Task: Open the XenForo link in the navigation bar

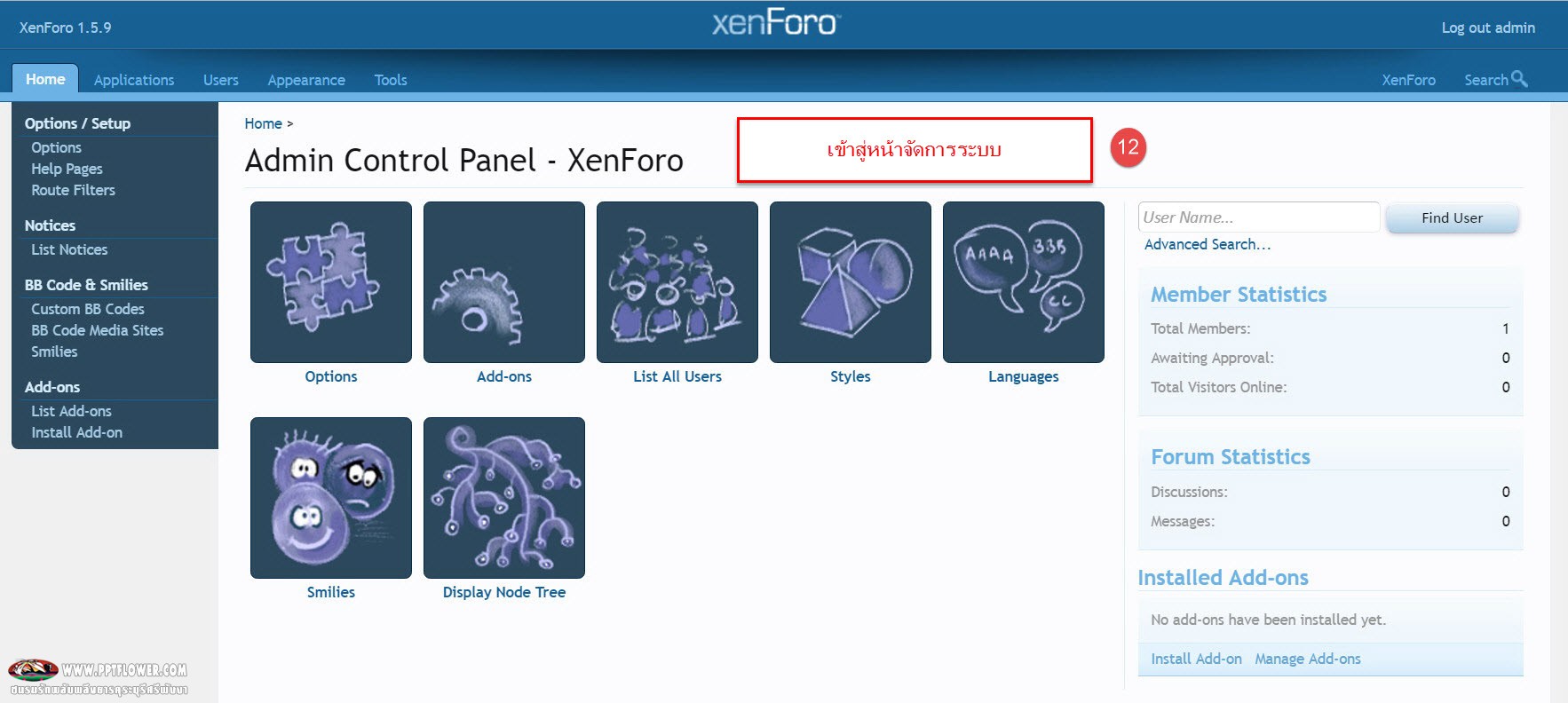Action: 1408,80
